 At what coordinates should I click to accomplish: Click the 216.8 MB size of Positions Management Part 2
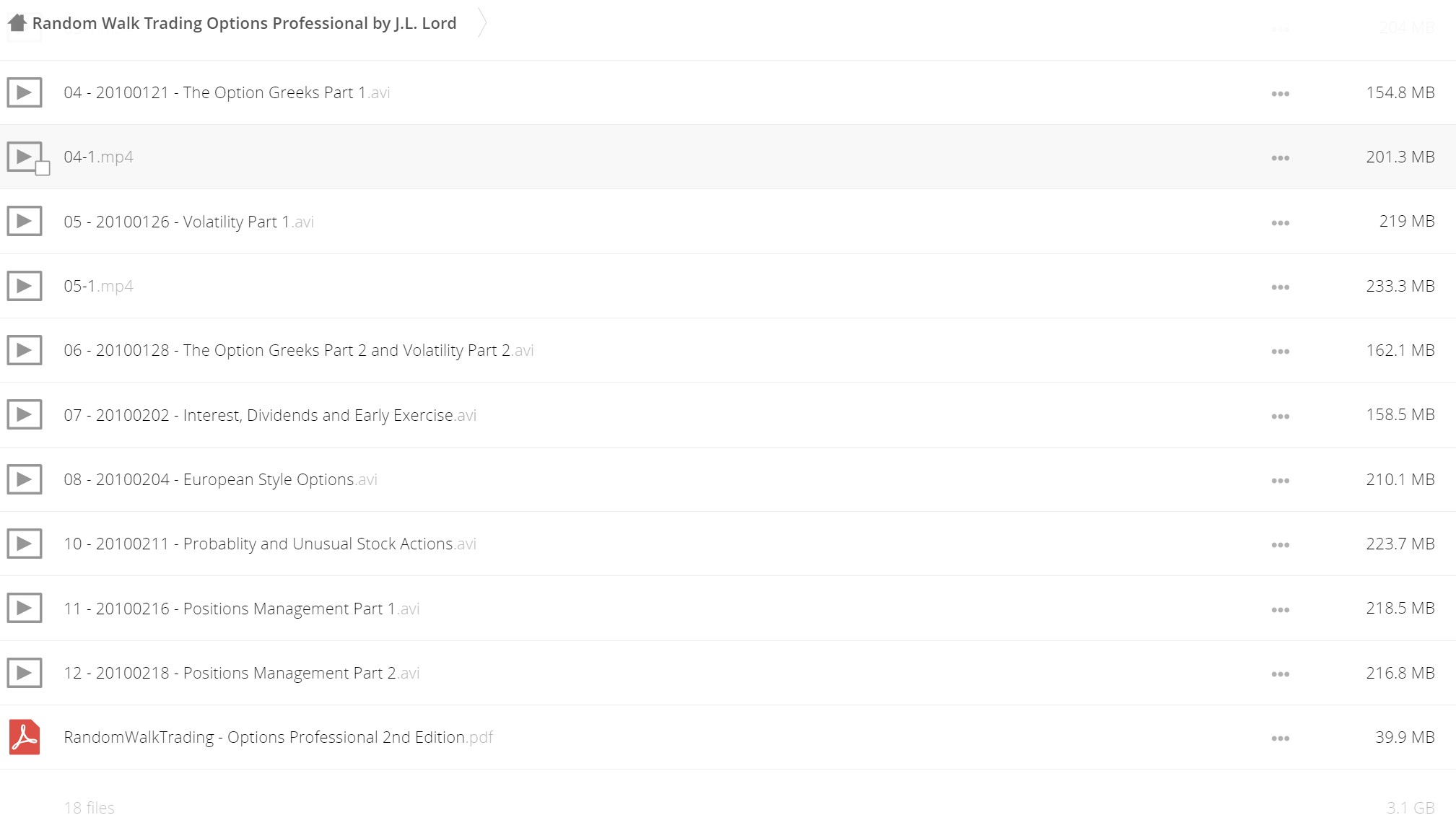(x=1400, y=673)
